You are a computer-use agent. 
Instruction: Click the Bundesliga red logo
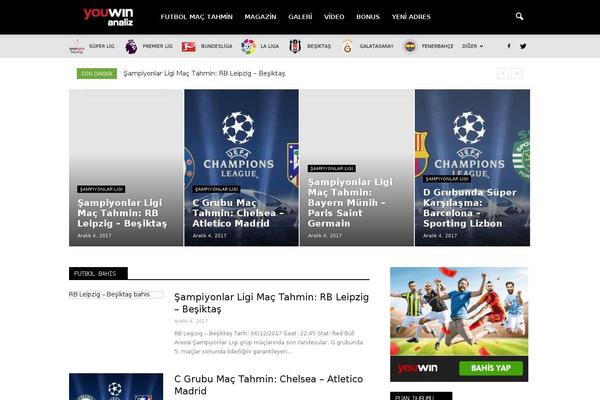tap(189, 46)
